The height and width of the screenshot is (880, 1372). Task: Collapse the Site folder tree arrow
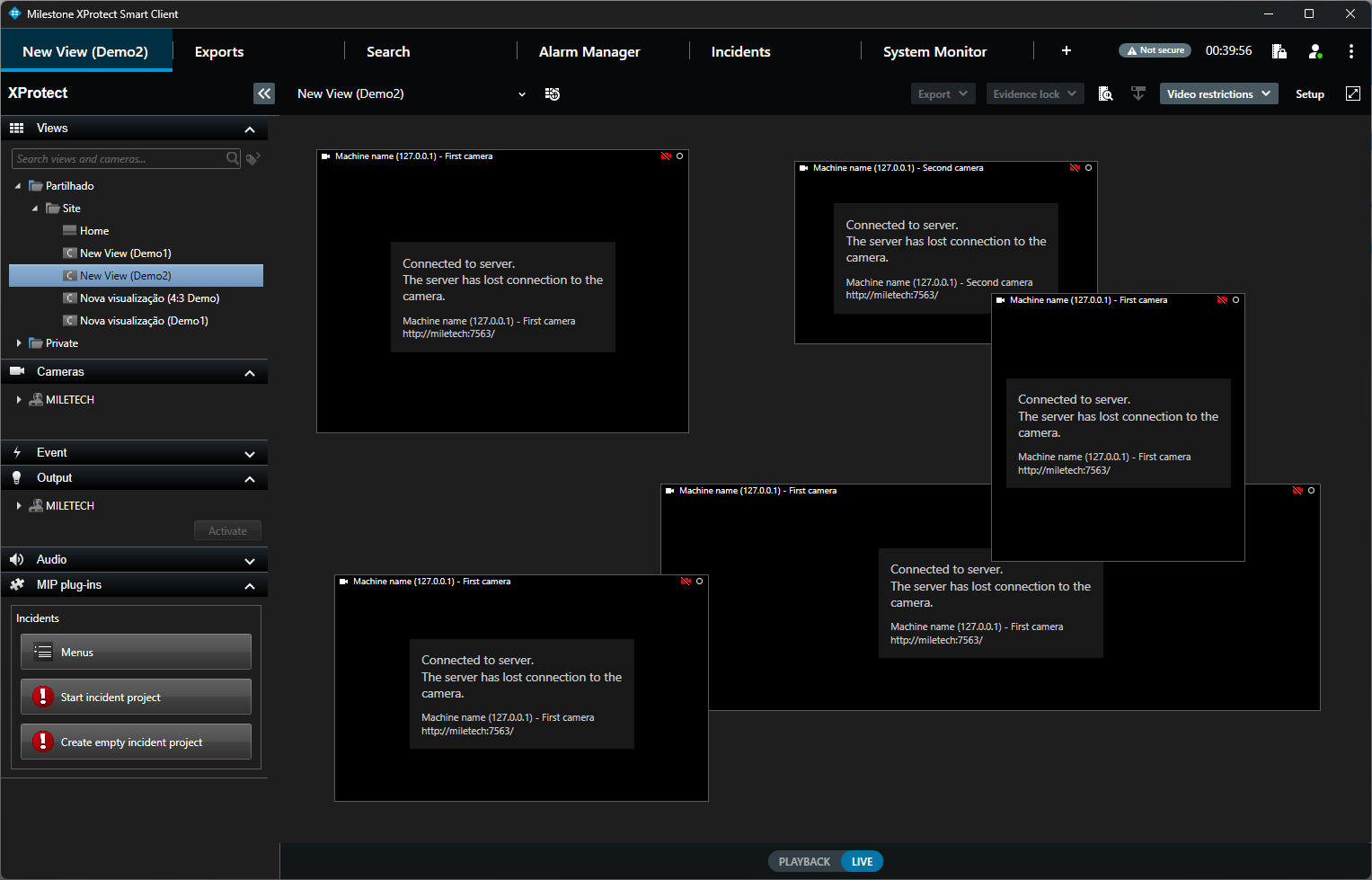pyautogui.click(x=35, y=209)
